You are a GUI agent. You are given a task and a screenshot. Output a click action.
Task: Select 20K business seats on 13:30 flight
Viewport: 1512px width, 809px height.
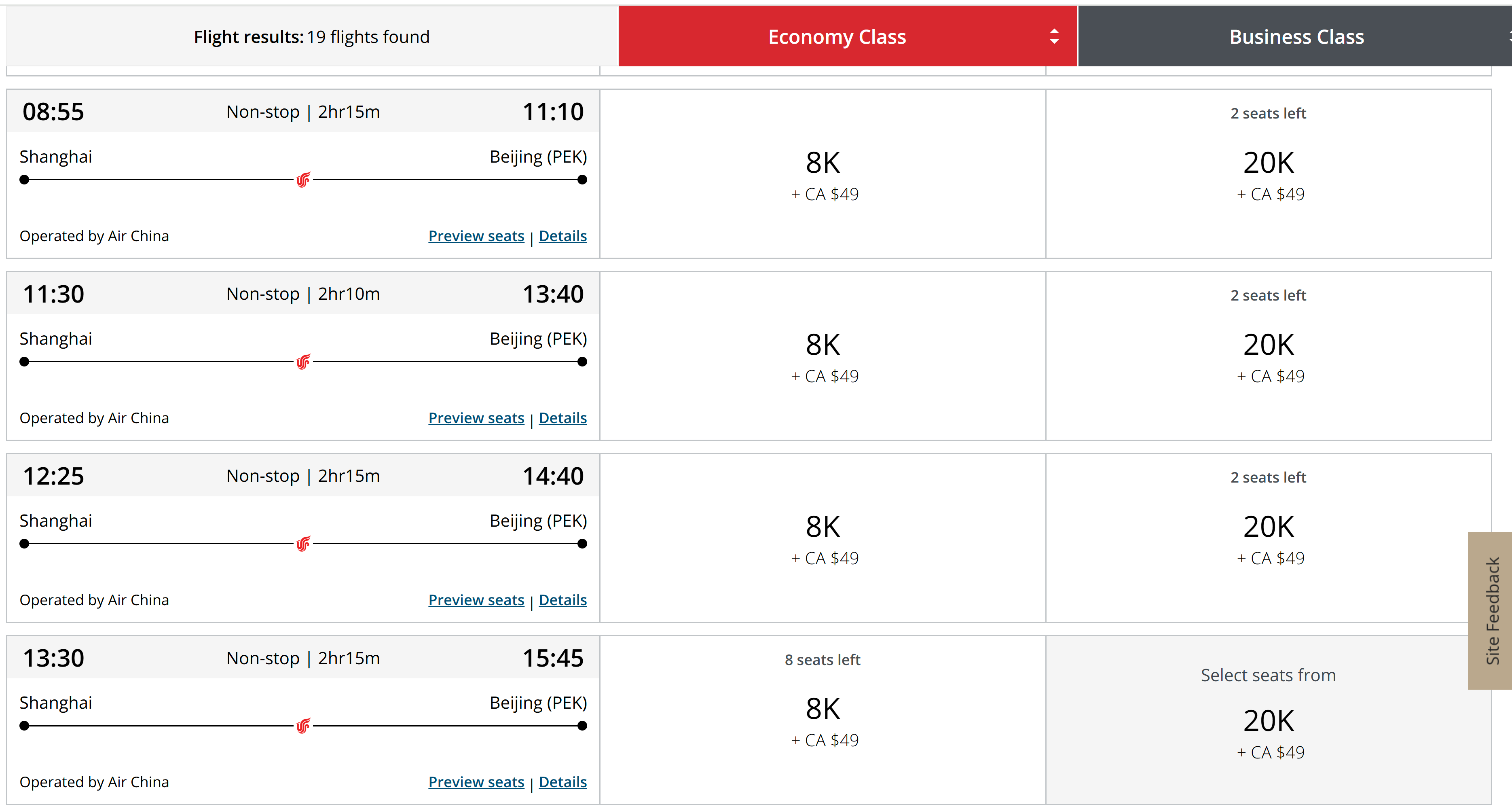coord(1269,720)
